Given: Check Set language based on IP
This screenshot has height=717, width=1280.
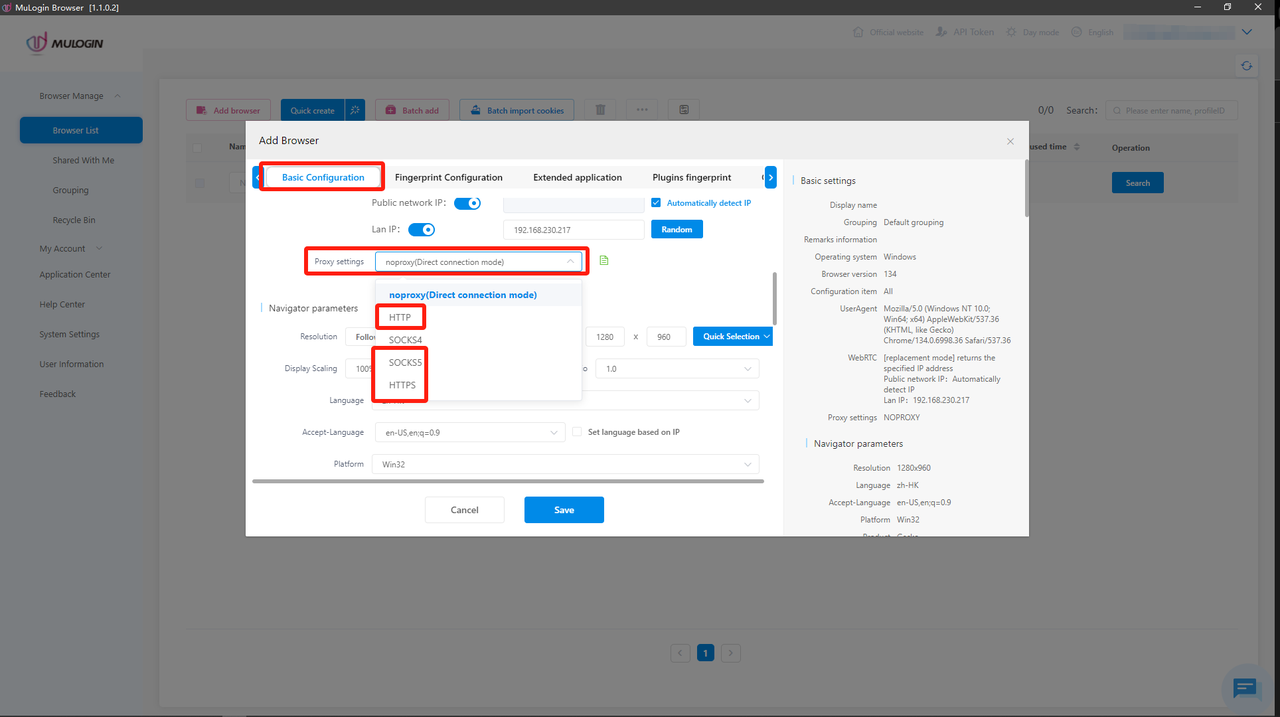Looking at the screenshot, I should click(x=577, y=432).
